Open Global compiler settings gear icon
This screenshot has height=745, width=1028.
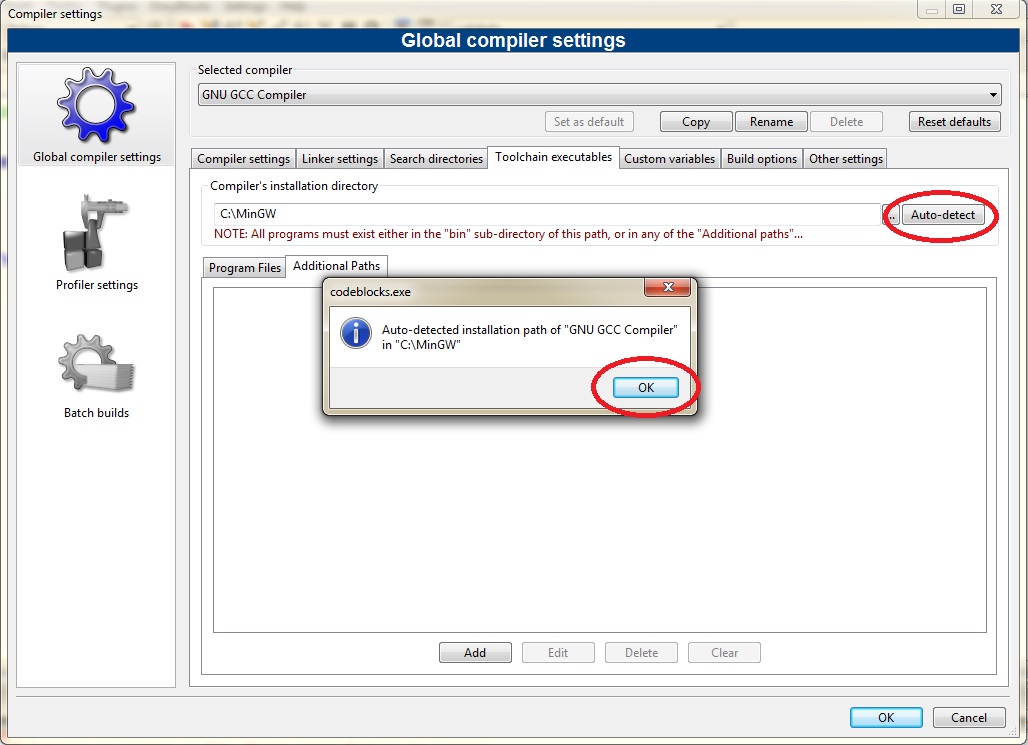[96, 105]
